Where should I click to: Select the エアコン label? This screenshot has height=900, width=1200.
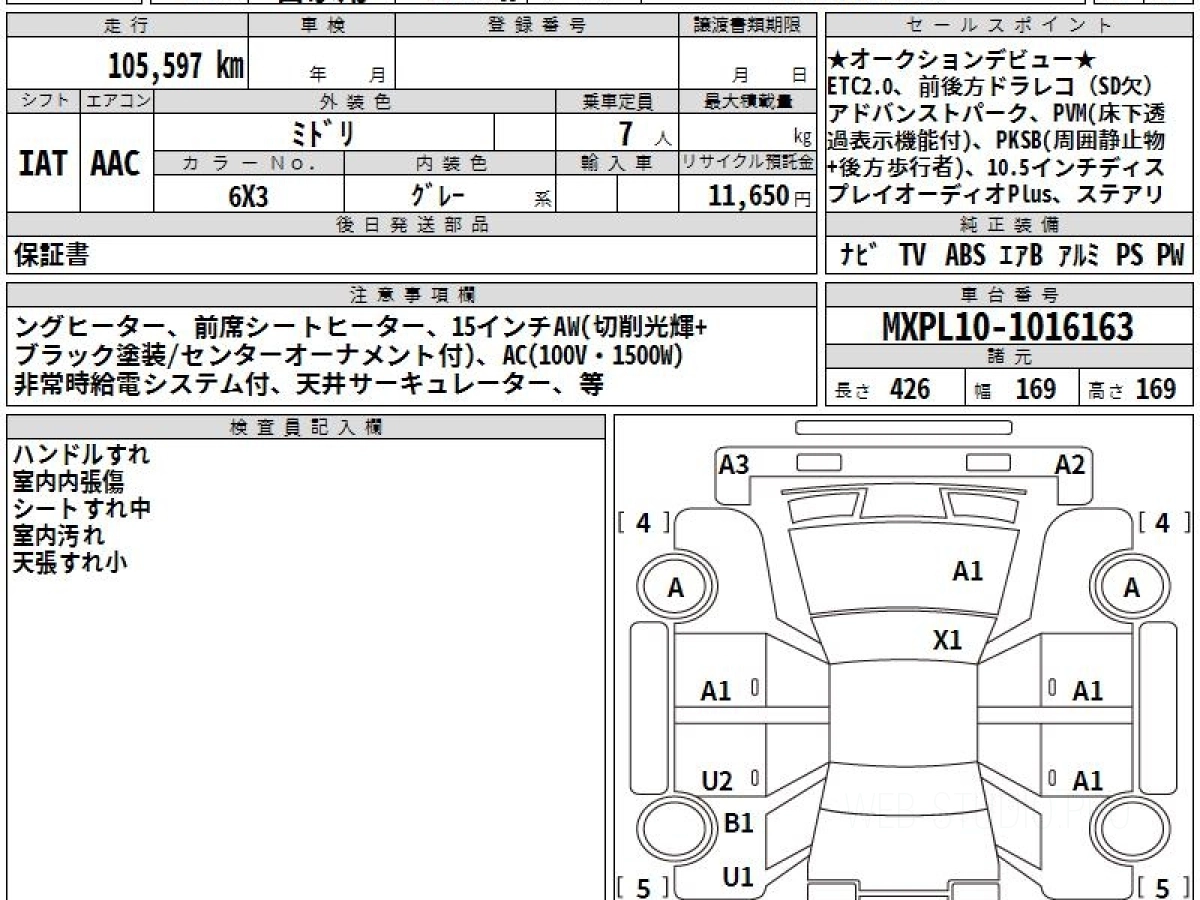(x=117, y=101)
